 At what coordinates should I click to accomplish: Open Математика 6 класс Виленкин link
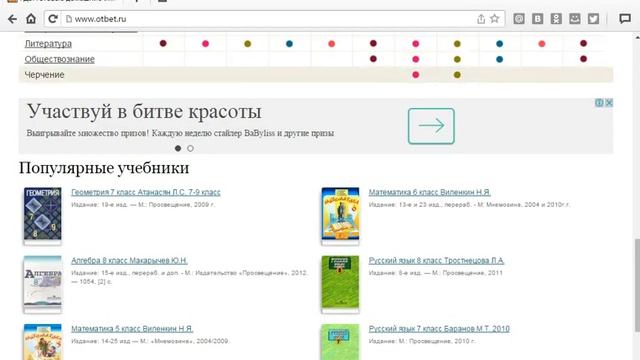[429, 192]
